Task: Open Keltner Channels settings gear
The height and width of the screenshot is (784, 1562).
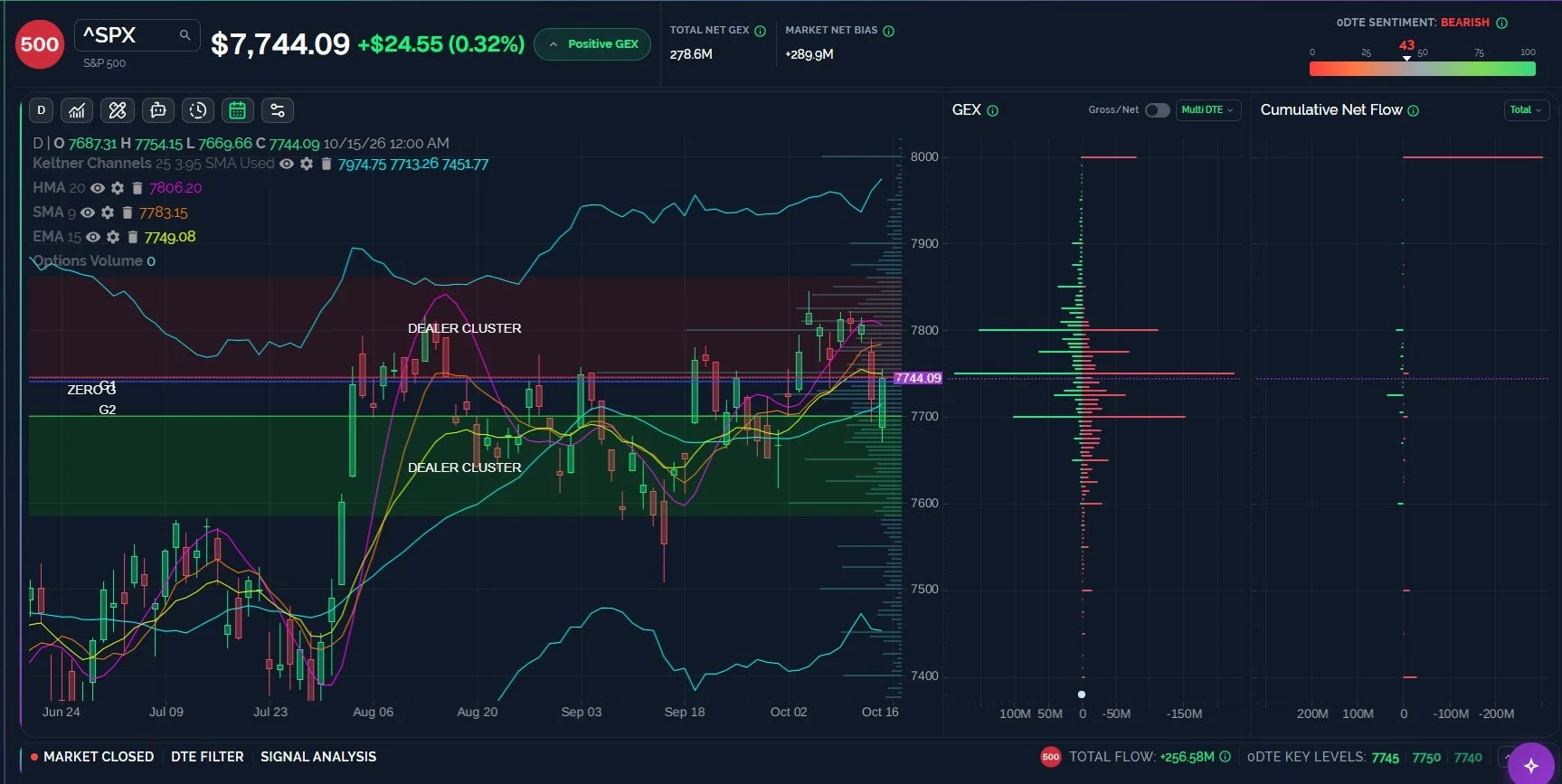Action: pos(307,164)
